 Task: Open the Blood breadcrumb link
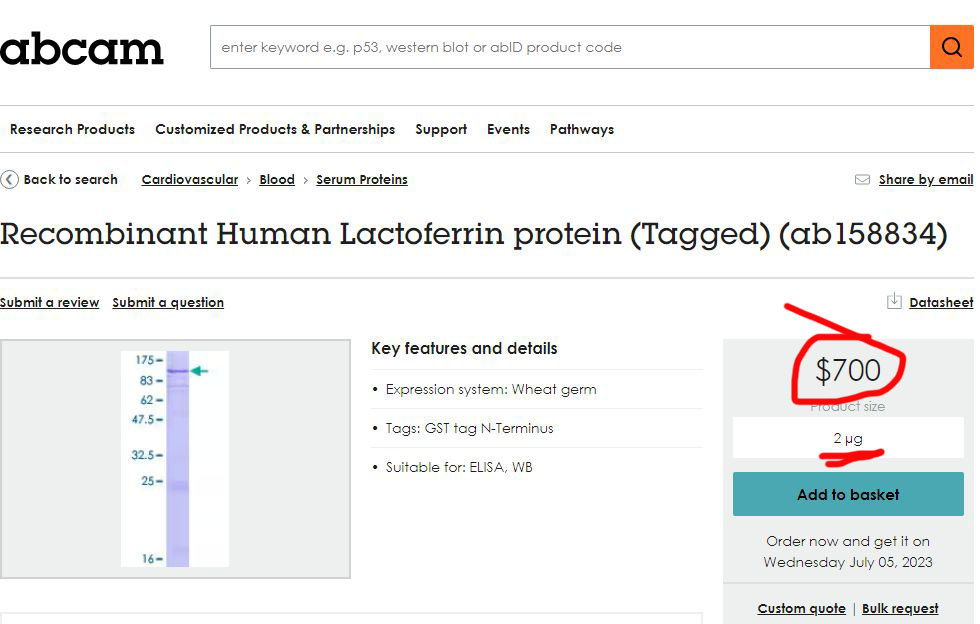[x=277, y=180]
